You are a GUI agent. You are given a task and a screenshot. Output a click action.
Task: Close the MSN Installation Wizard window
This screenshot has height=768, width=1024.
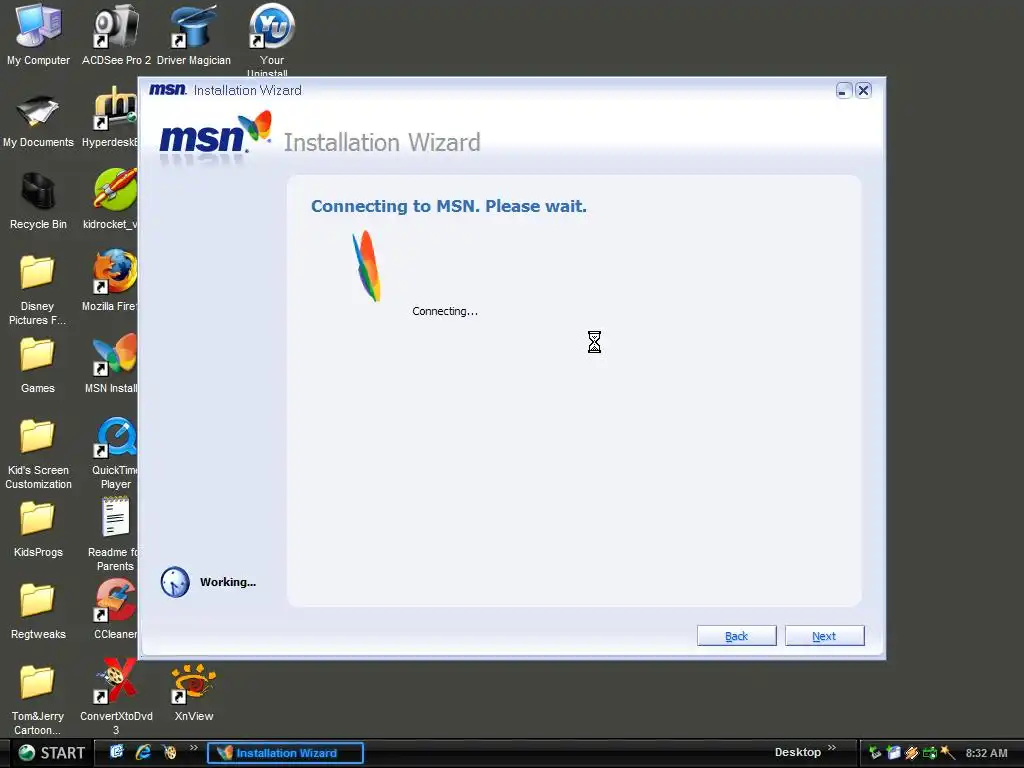pyautogui.click(x=863, y=91)
